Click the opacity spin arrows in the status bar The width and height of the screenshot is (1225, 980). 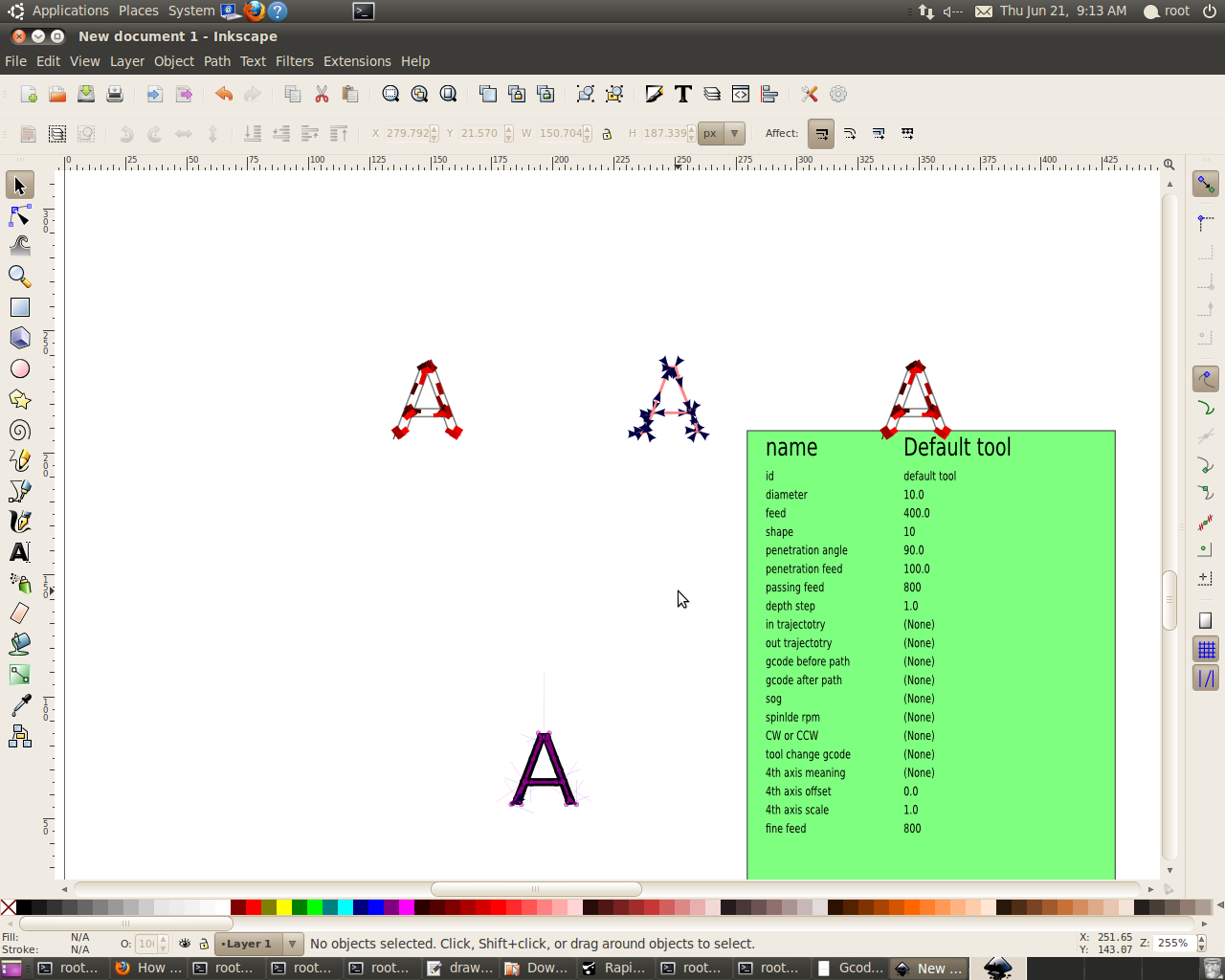pos(163,944)
